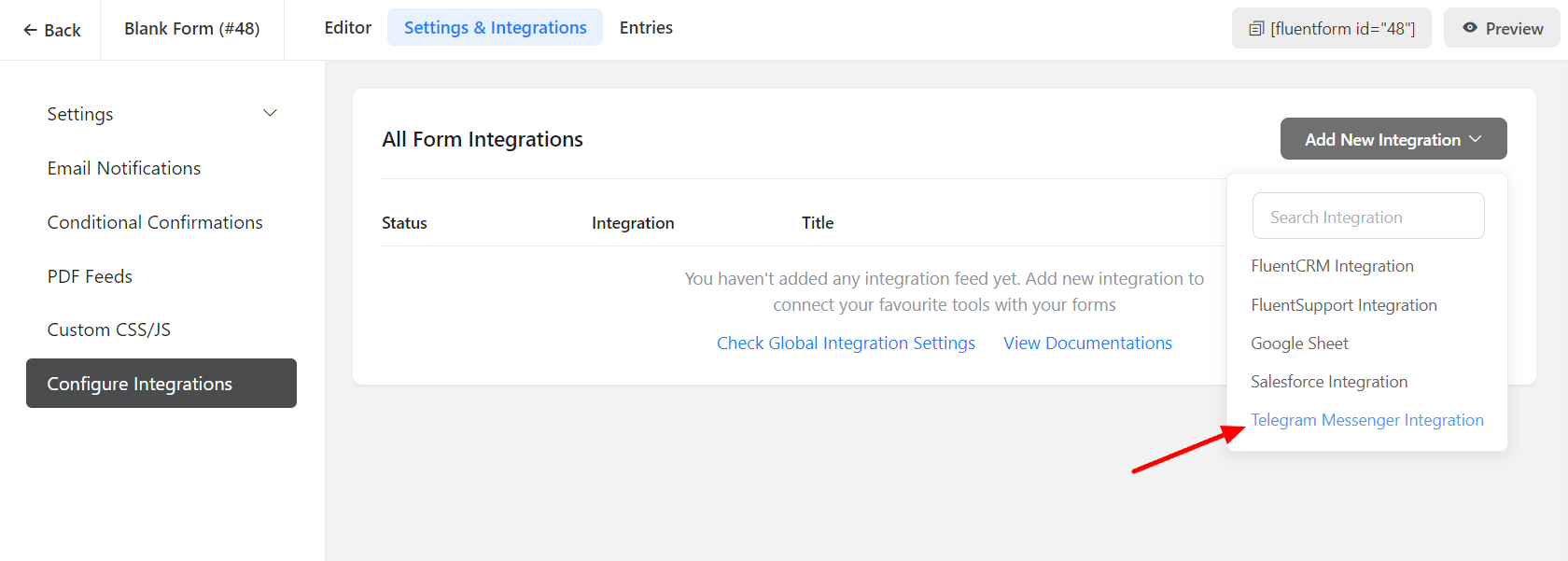Open the Add New Integration dropdown
The width and height of the screenshot is (1568, 561).
coord(1393,139)
